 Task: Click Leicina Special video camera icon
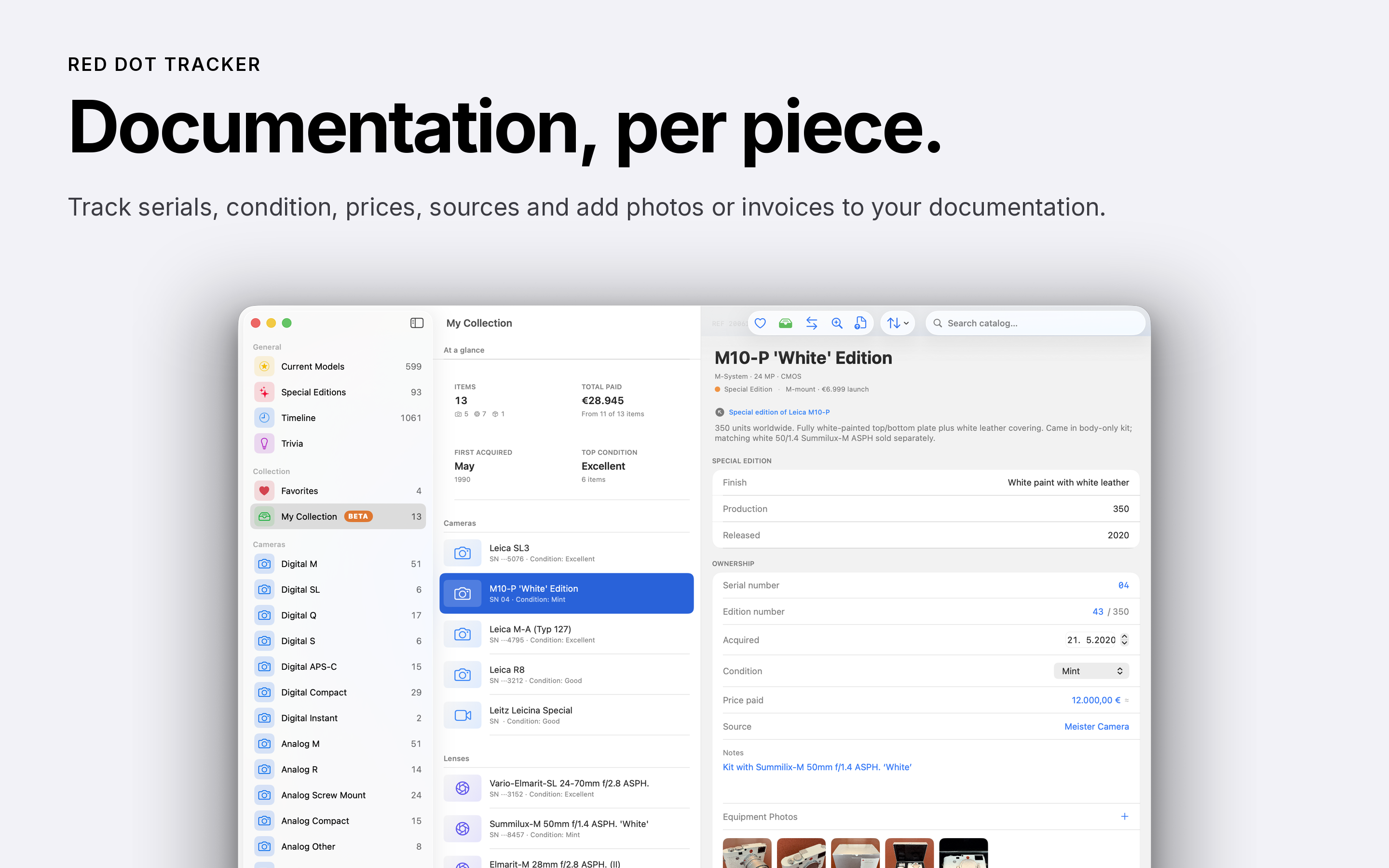462,715
